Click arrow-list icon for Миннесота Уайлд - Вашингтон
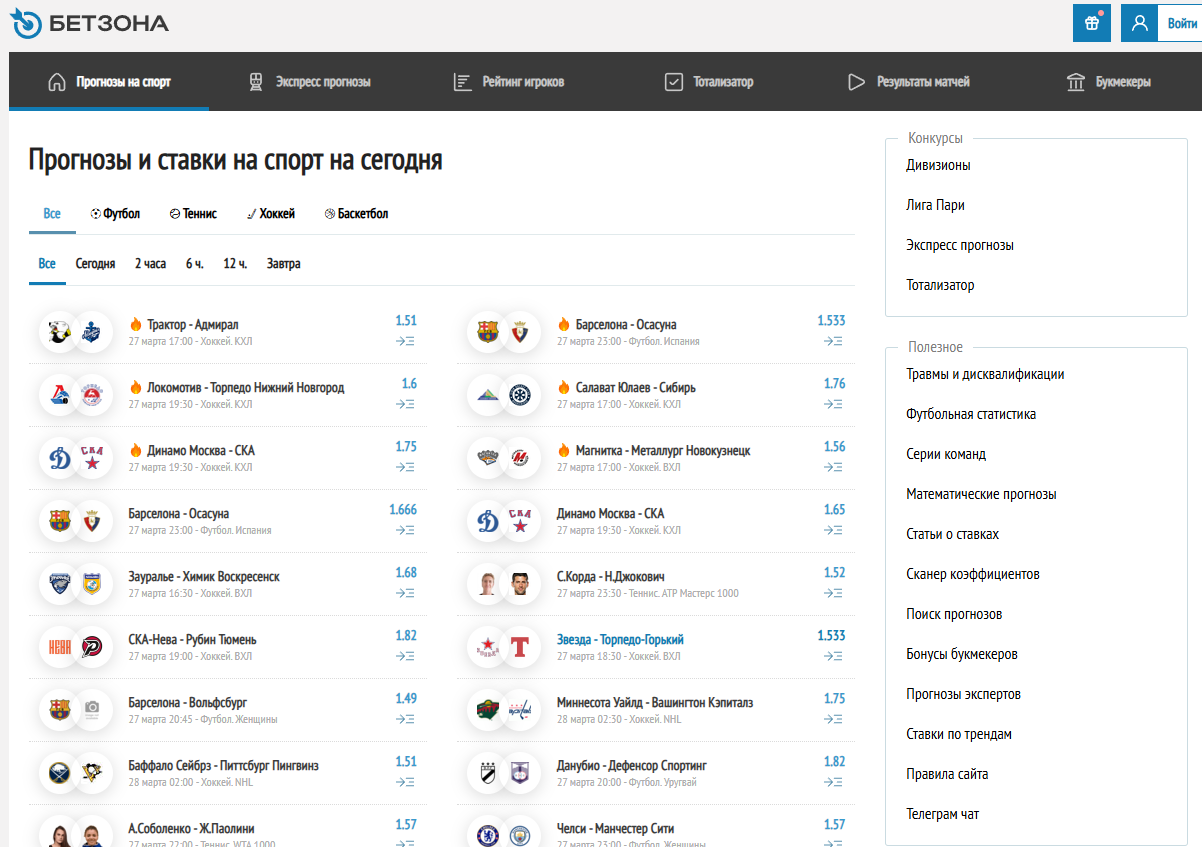 coord(834,719)
